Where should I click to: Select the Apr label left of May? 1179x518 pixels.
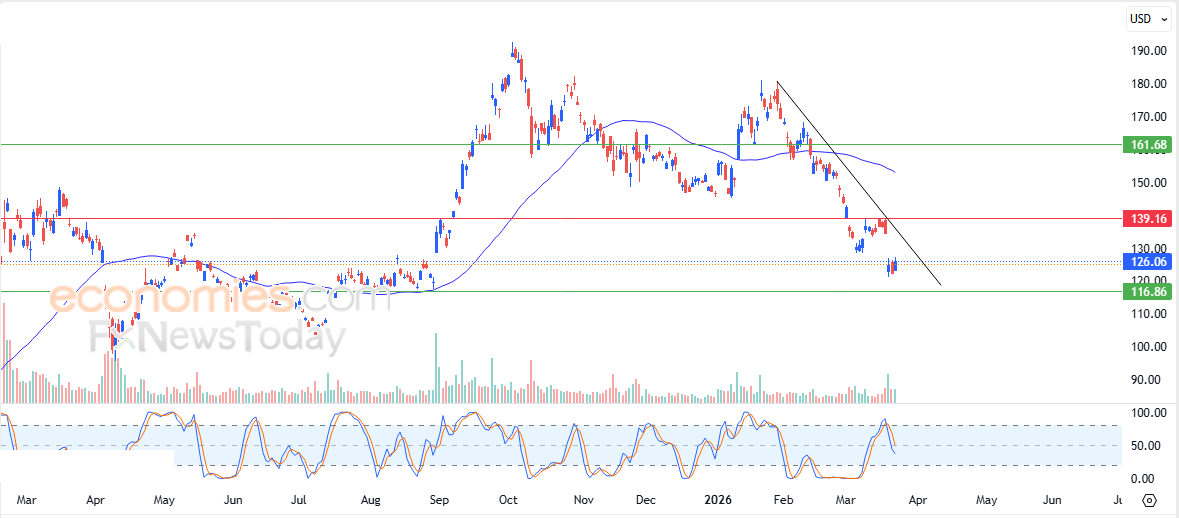coord(96,498)
